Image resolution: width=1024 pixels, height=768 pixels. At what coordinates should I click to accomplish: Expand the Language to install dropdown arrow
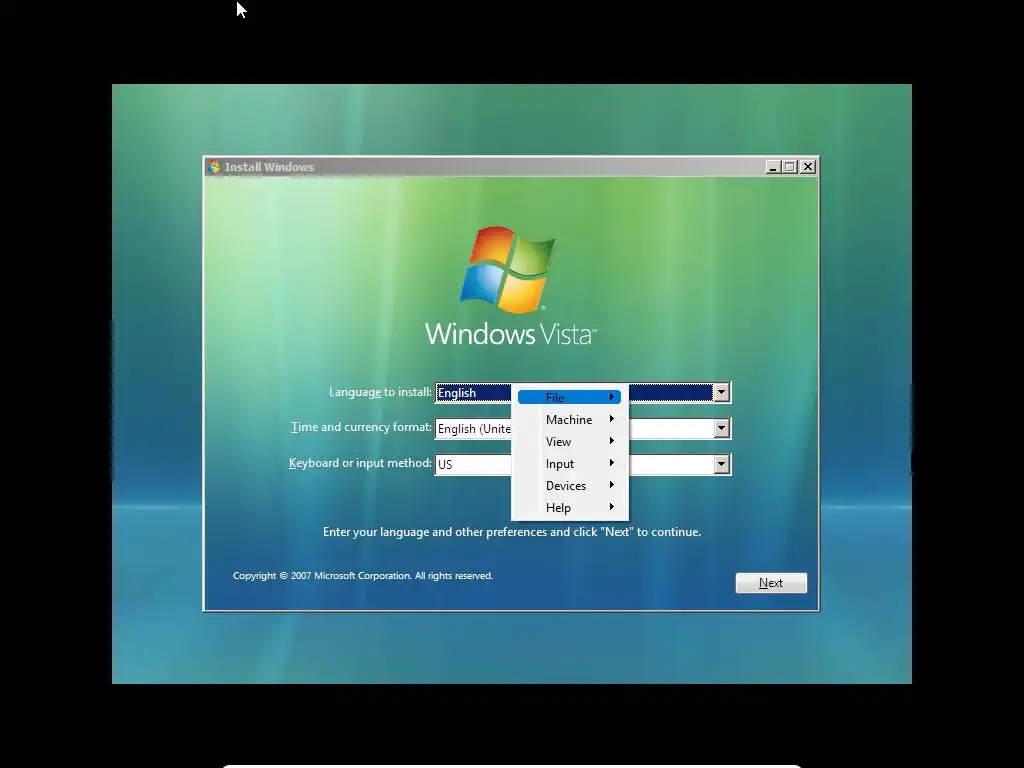pos(721,392)
